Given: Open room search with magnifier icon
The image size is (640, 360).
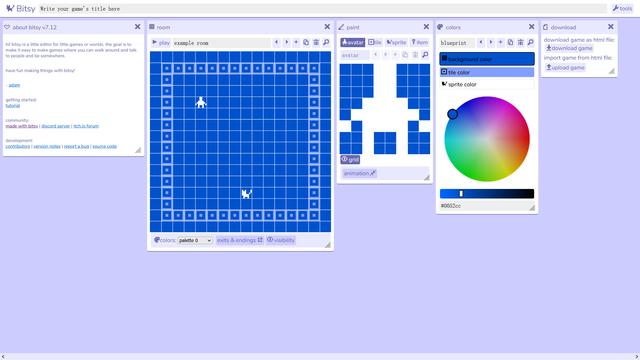Looking at the screenshot, I should 326,42.
